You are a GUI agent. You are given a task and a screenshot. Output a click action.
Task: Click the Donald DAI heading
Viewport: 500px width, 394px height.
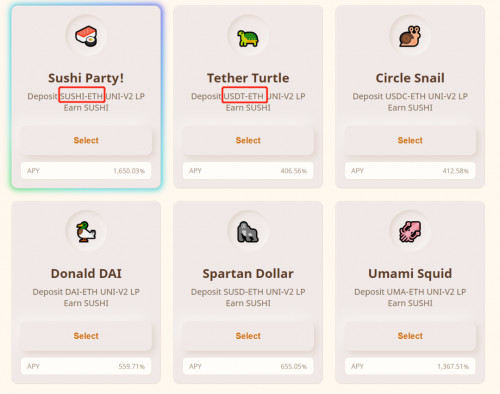click(86, 274)
